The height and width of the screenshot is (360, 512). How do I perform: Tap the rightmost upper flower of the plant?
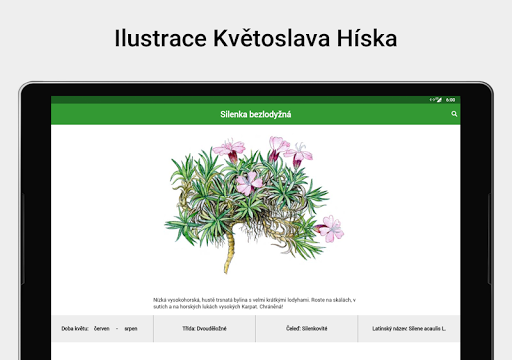click(299, 154)
